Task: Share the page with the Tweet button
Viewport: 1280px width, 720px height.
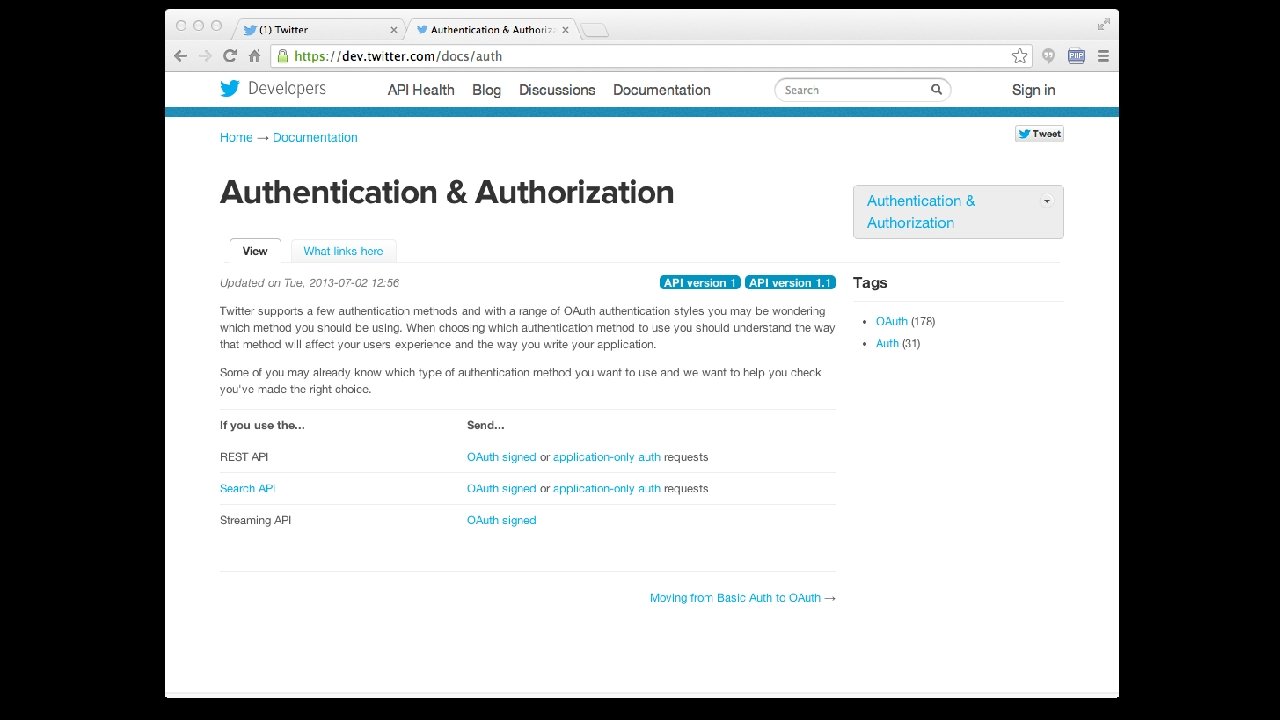Action: (x=1039, y=134)
